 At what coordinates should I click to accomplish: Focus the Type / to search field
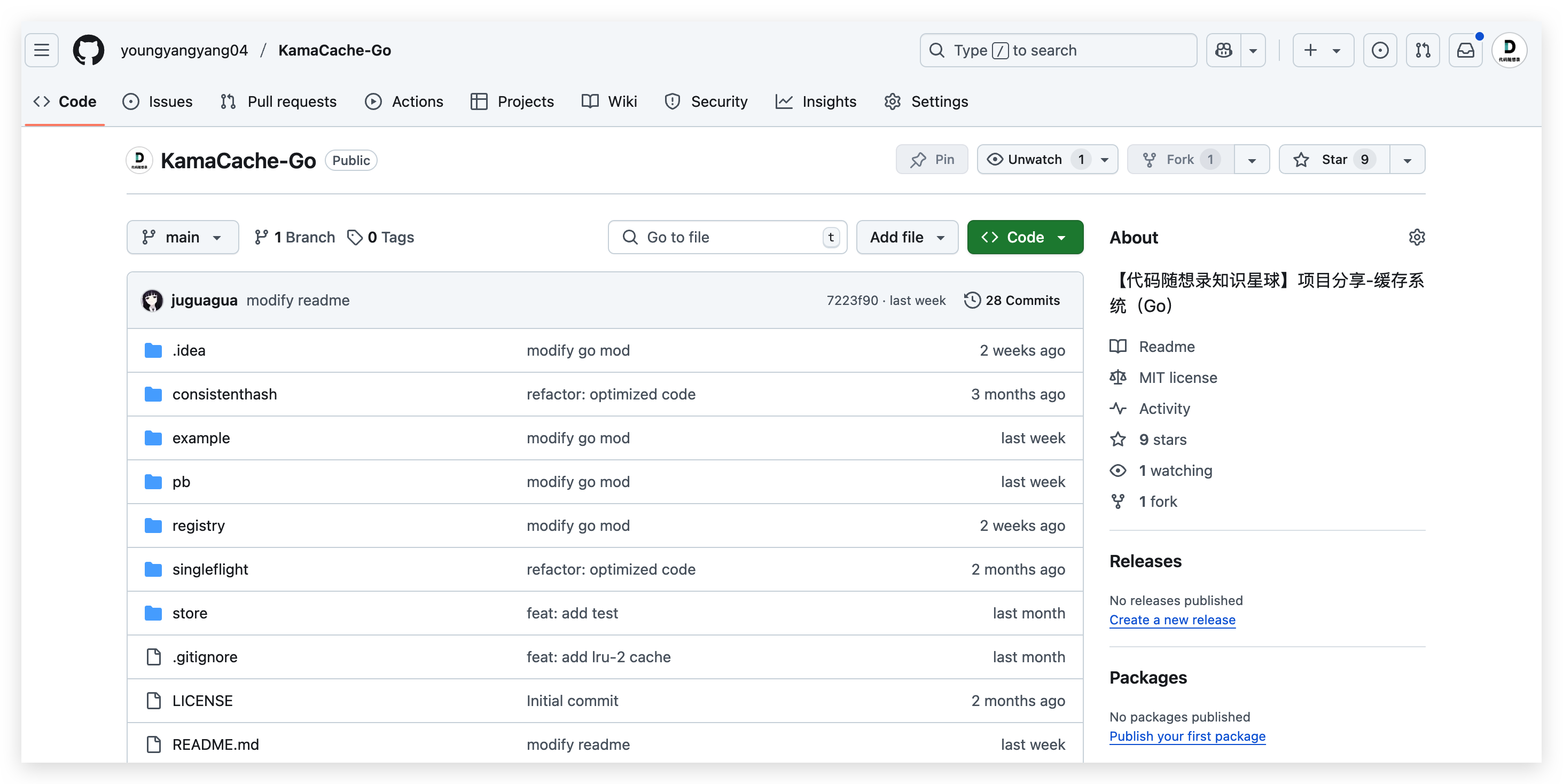point(1058,50)
